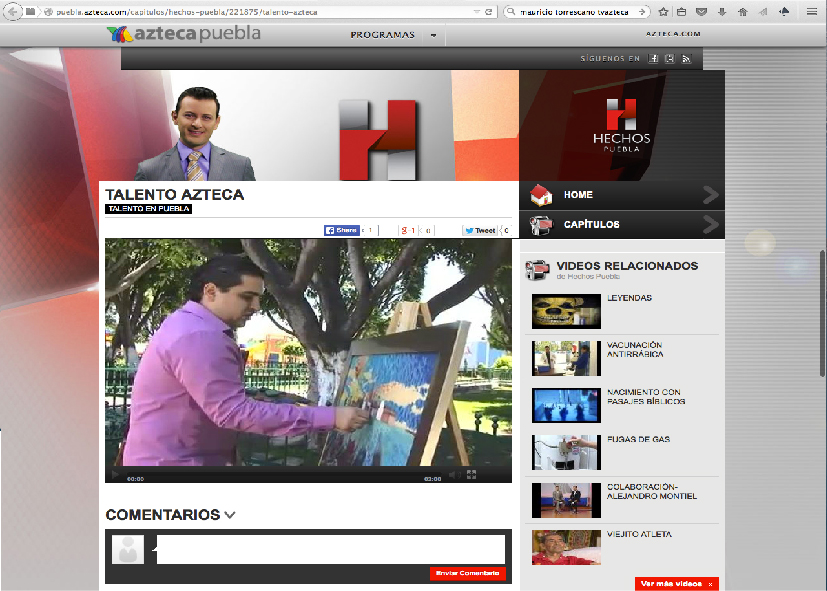
Task: Click the Pocket icon in browser toolbar
Action: point(701,12)
